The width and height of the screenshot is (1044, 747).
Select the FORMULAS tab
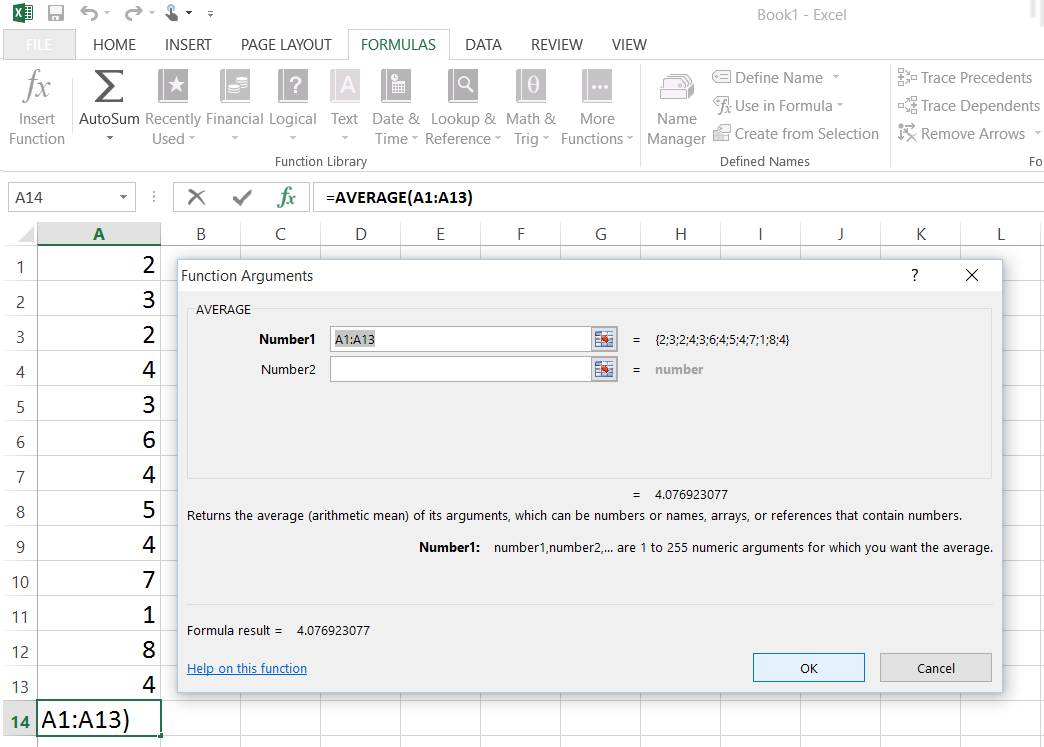pos(398,45)
